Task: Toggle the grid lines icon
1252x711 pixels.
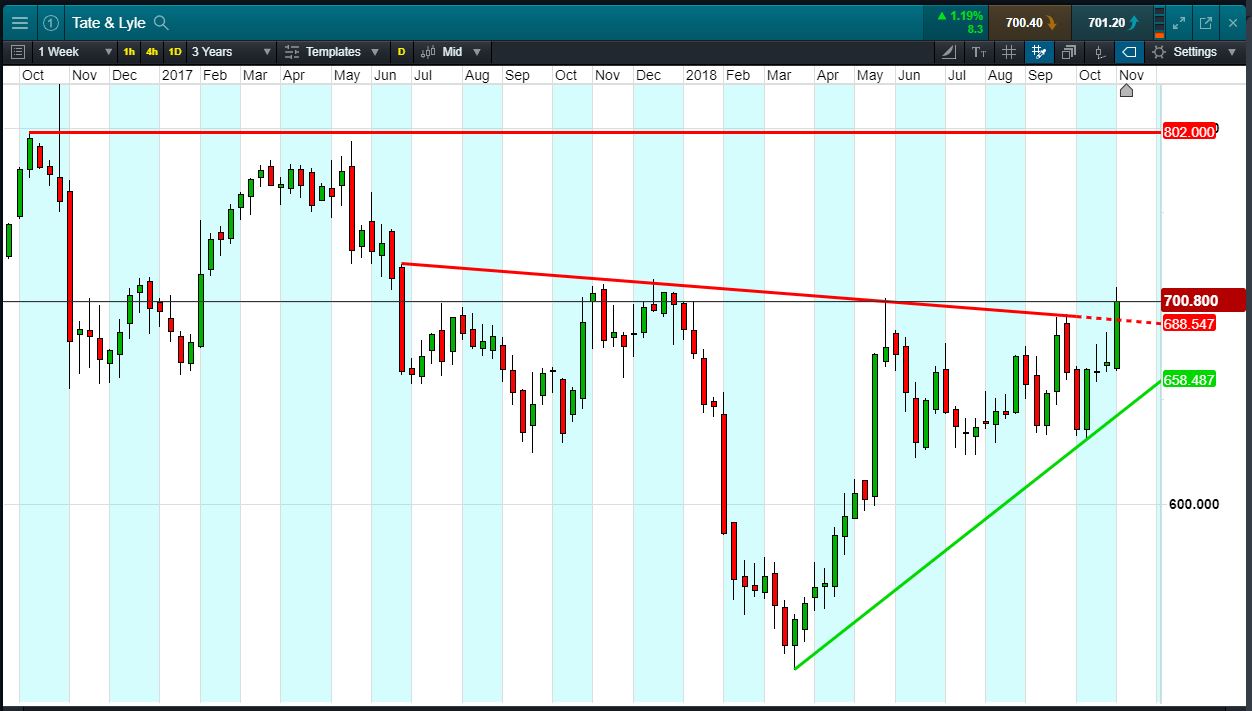Action: click(x=1009, y=52)
